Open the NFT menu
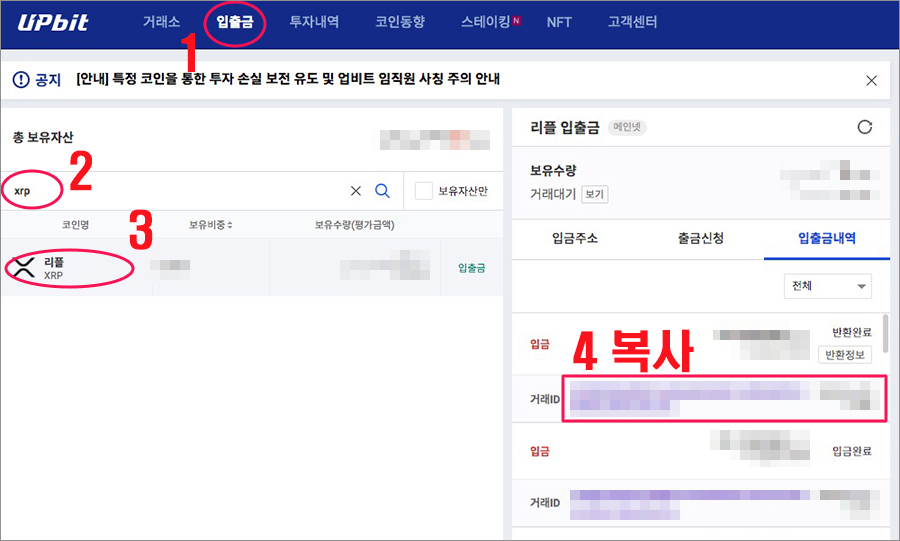 point(559,22)
